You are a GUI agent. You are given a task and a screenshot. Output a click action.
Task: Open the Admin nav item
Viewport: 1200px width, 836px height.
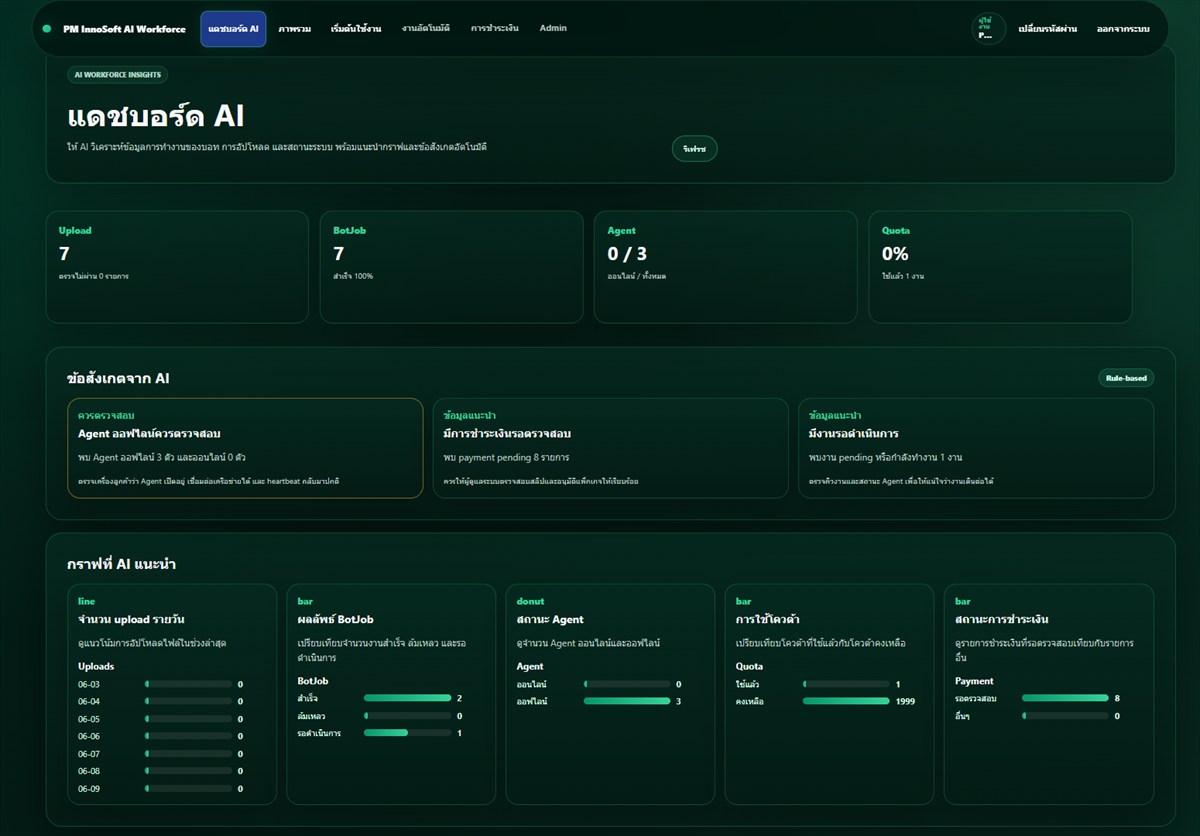tap(553, 28)
